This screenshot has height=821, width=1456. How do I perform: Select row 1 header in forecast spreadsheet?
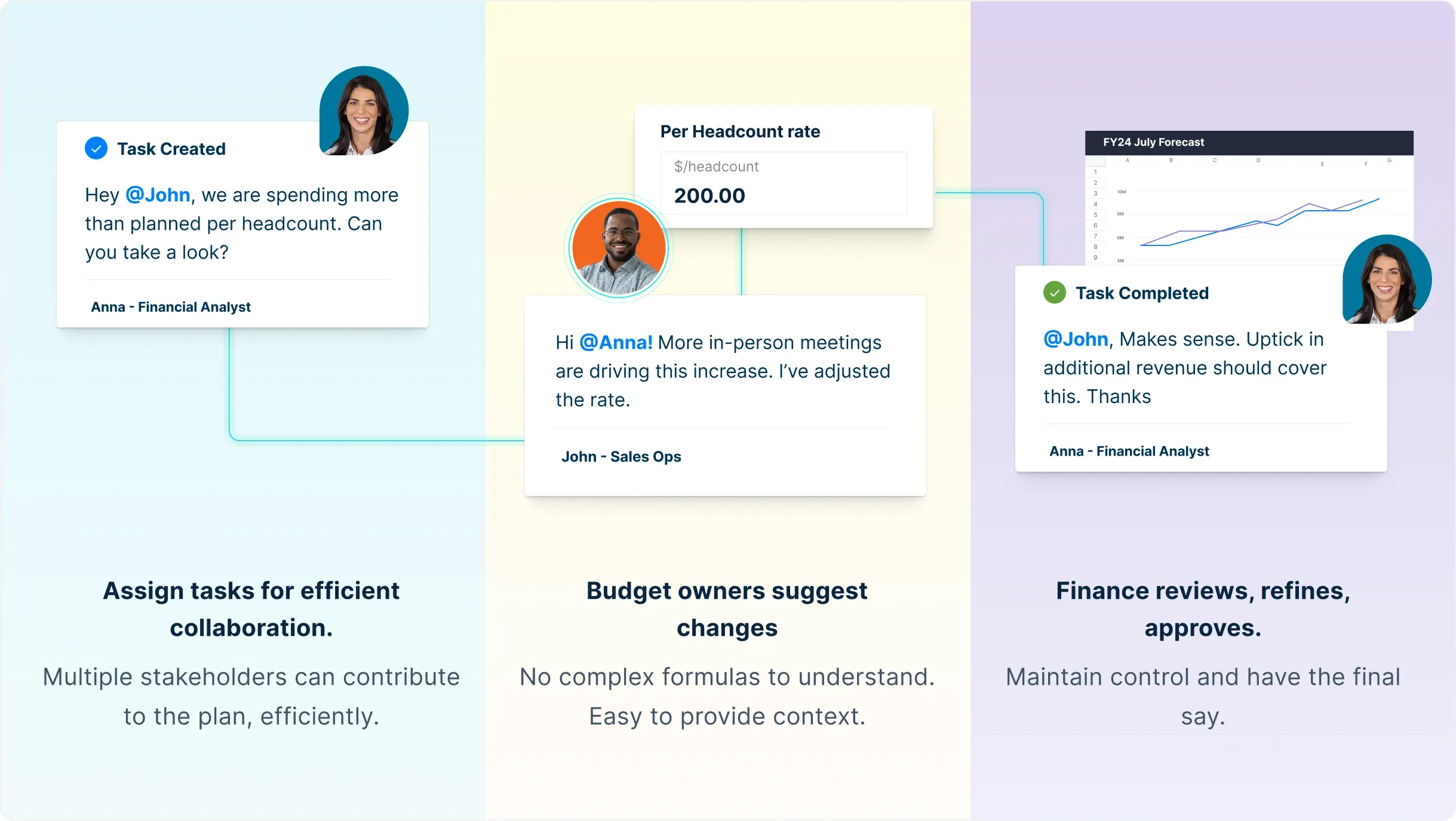coord(1095,172)
